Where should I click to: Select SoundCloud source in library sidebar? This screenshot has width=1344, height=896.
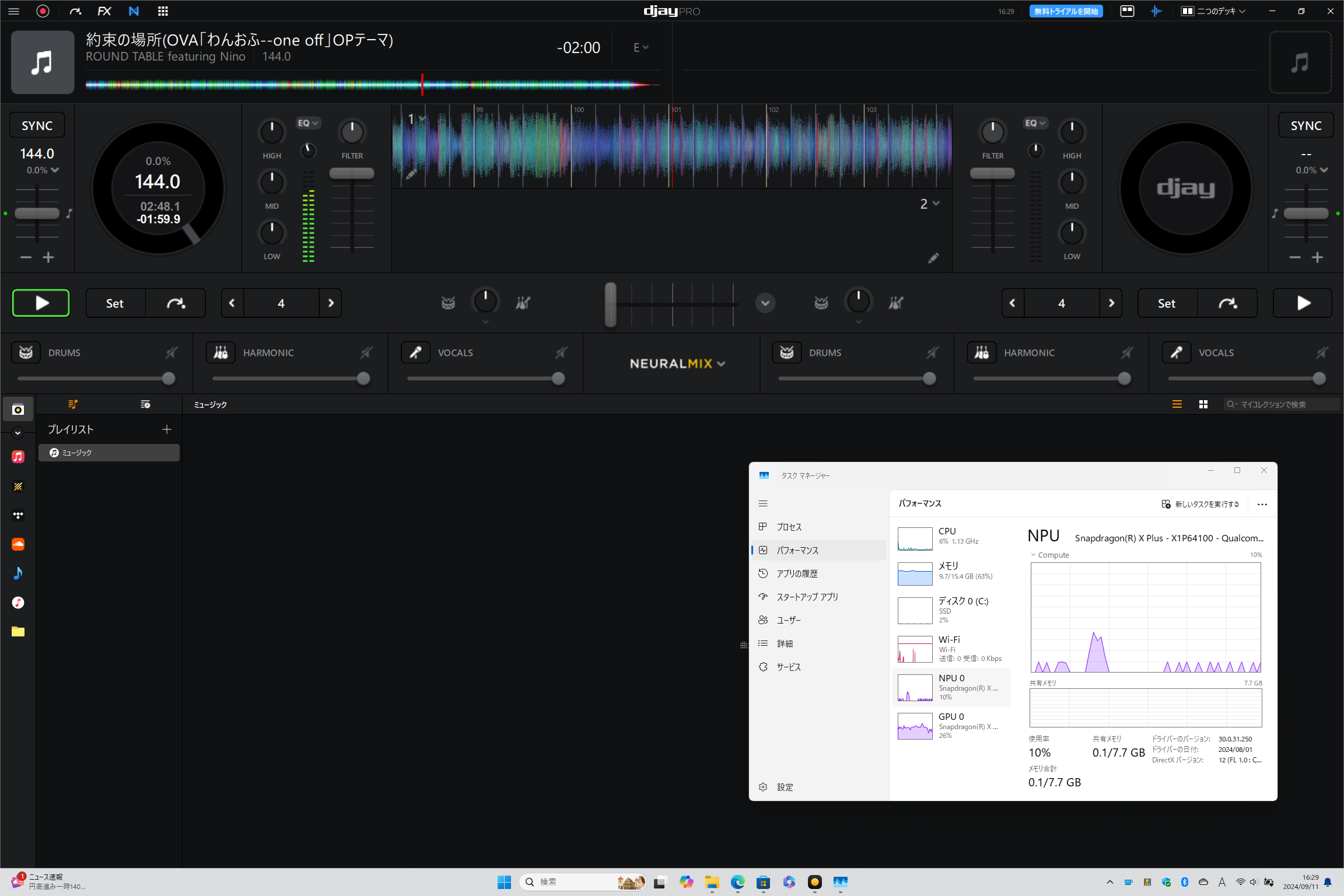(x=18, y=544)
